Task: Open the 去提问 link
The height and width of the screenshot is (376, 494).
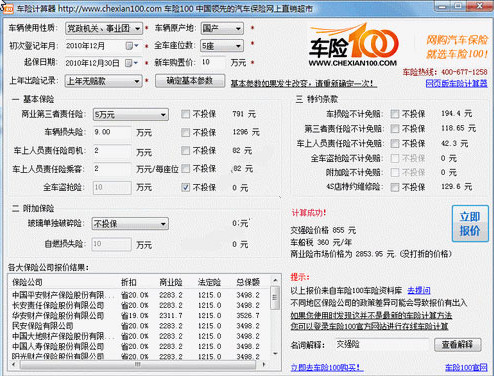Action: pyautogui.click(x=419, y=291)
